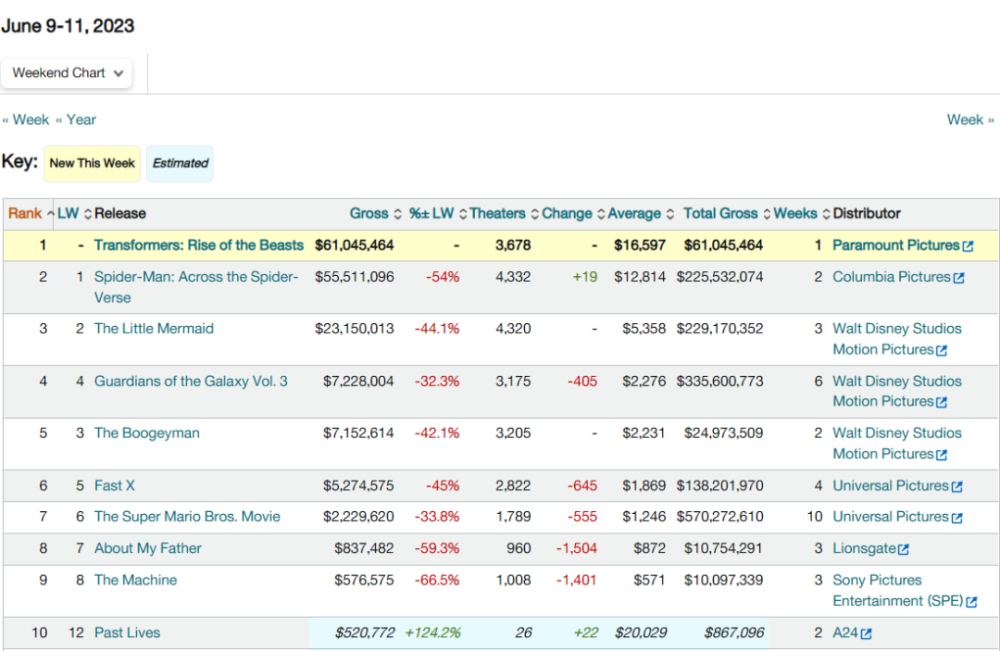Image resolution: width=1000 pixels, height=651 pixels.
Task: Go to the previous Week link
Action: (x=26, y=120)
